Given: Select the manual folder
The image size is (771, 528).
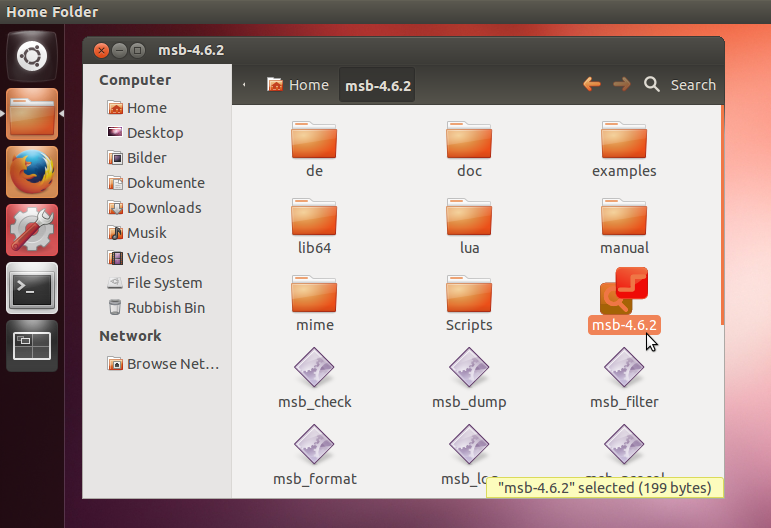Looking at the screenshot, I should 624,227.
